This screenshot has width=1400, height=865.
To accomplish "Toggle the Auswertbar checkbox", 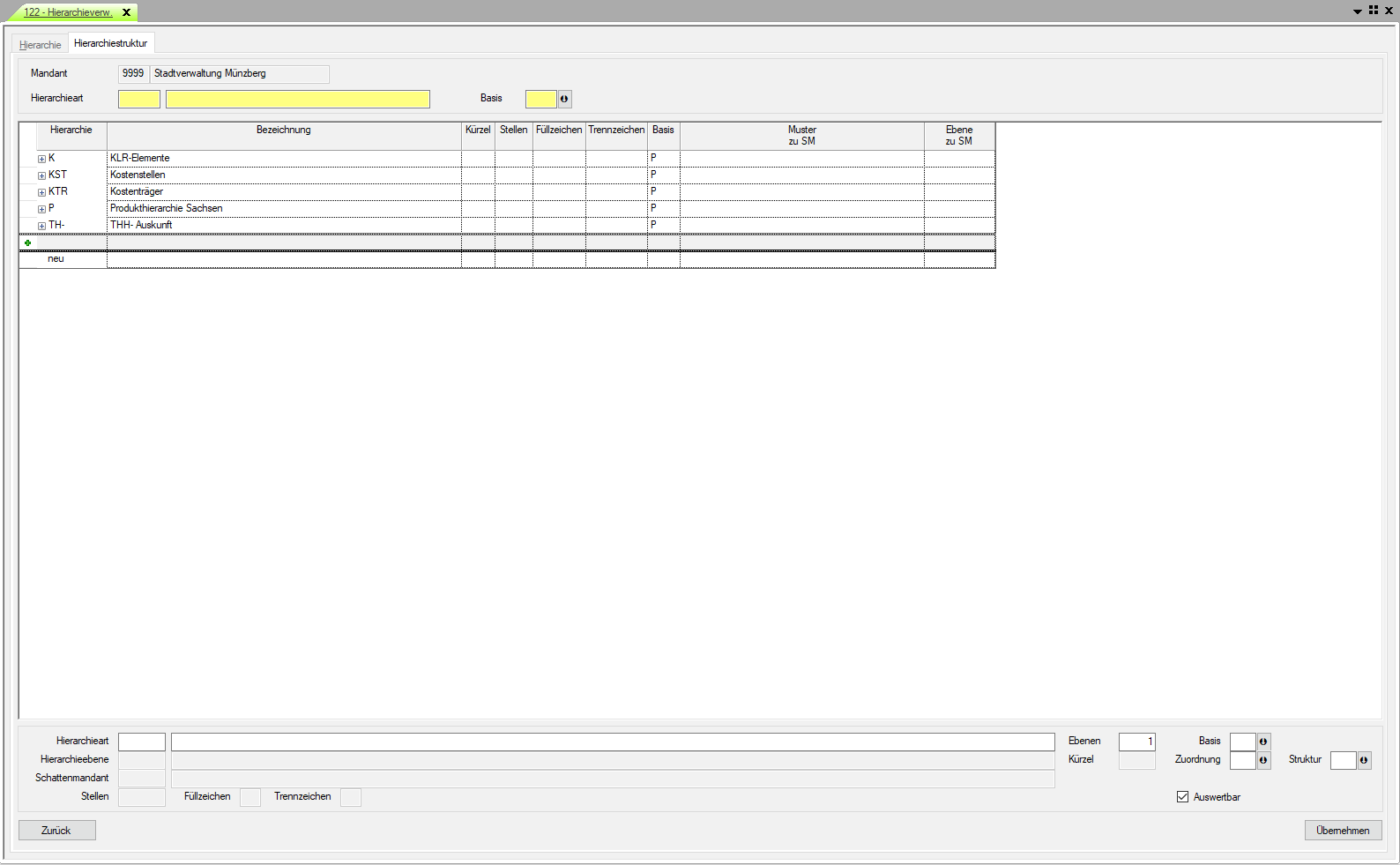I will (1182, 797).
